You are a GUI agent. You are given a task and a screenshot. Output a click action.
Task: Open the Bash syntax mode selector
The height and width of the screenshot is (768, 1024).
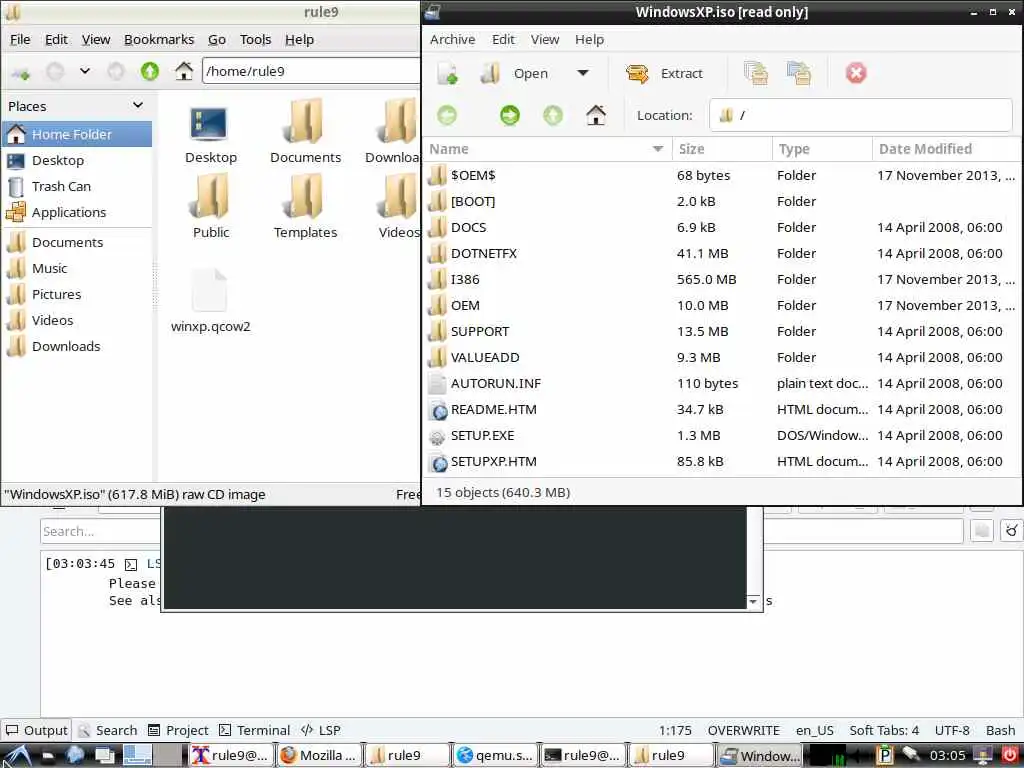1000,730
